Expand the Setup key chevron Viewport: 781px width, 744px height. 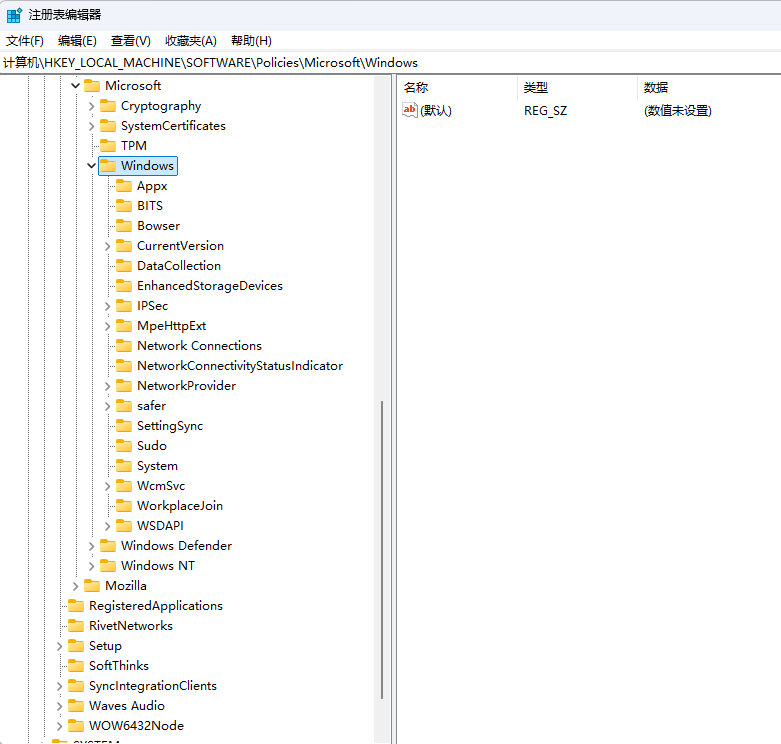59,646
